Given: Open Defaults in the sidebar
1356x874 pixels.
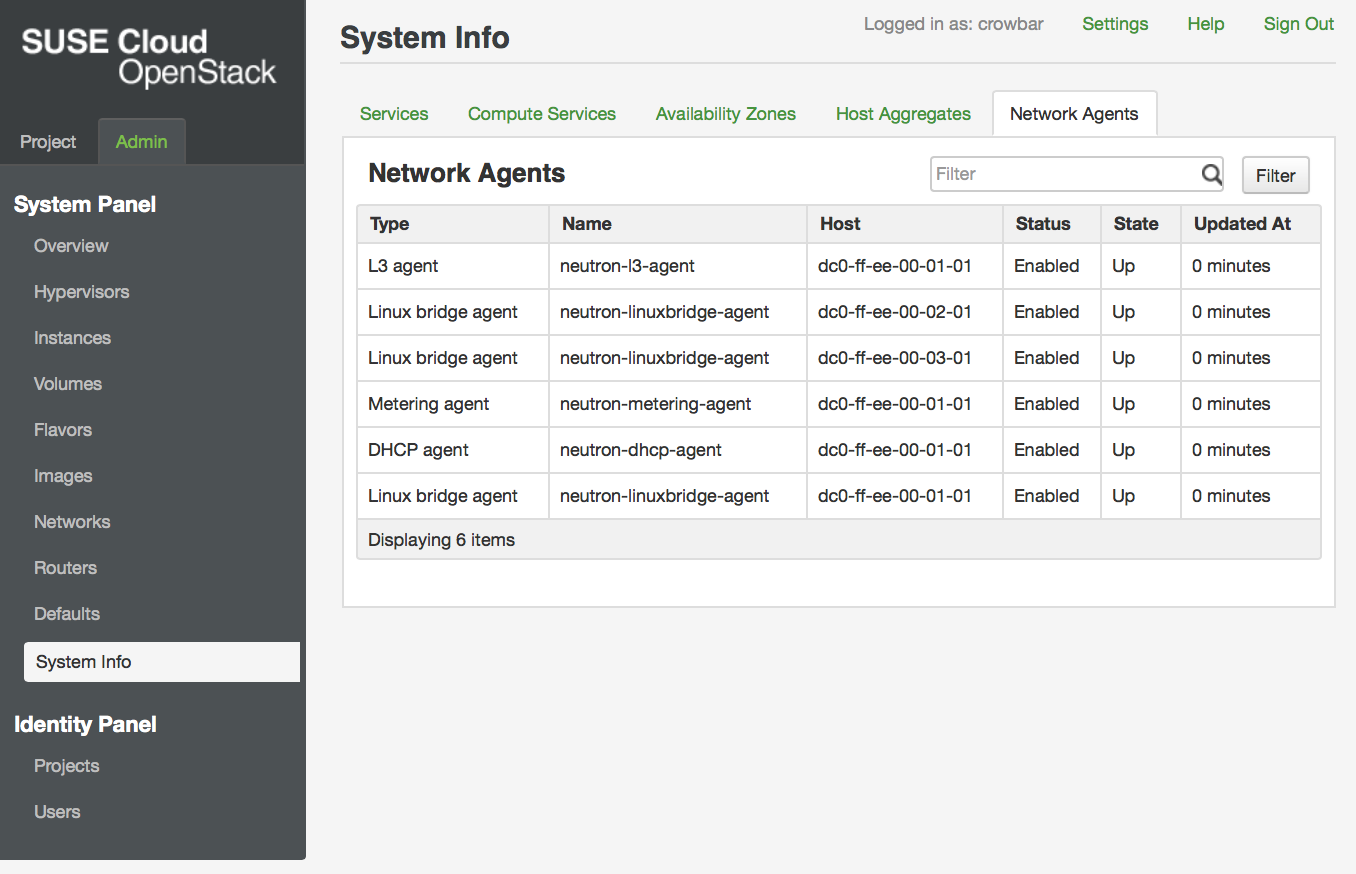Looking at the screenshot, I should tap(67, 614).
